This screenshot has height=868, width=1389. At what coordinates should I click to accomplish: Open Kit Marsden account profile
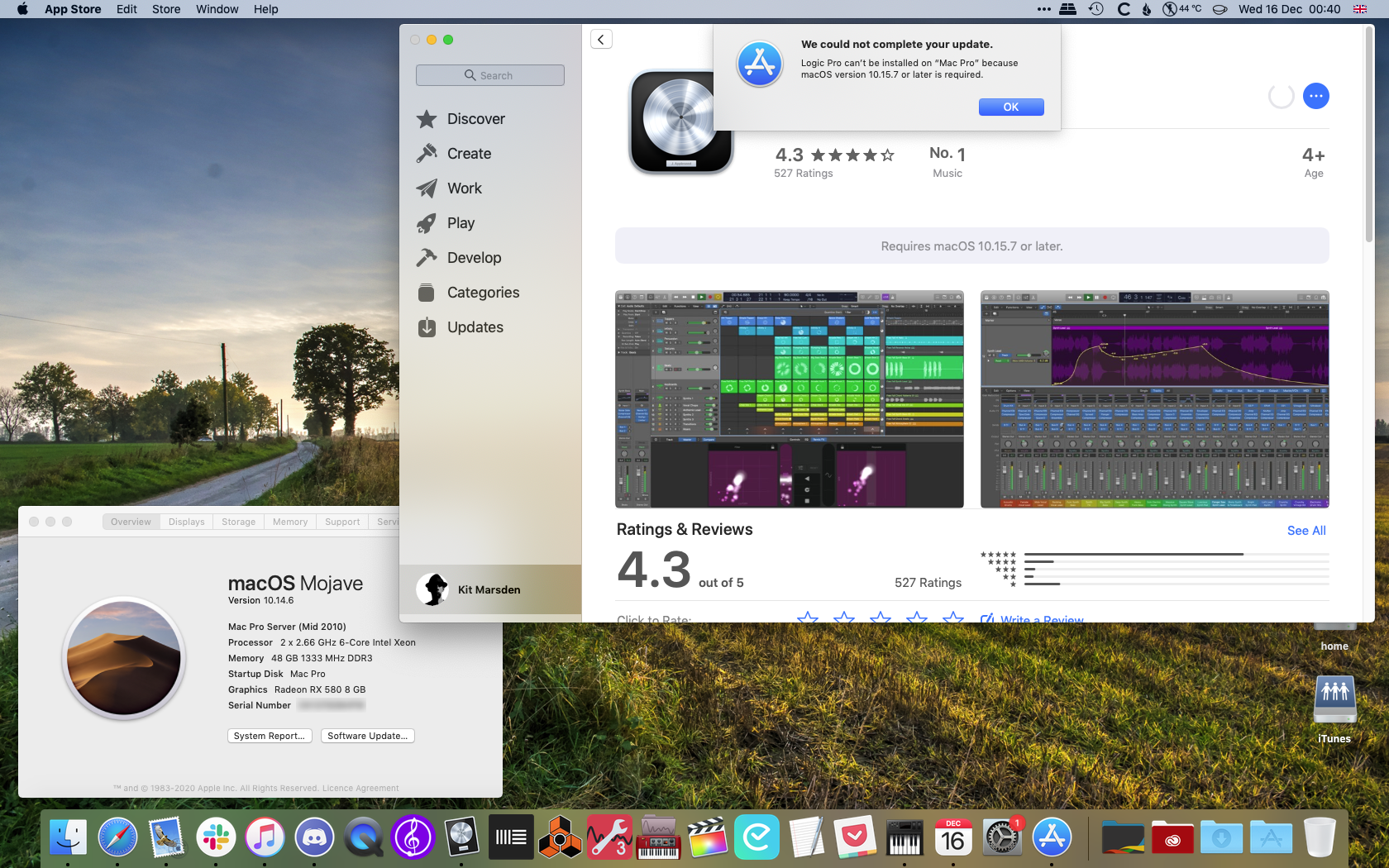tap(490, 589)
